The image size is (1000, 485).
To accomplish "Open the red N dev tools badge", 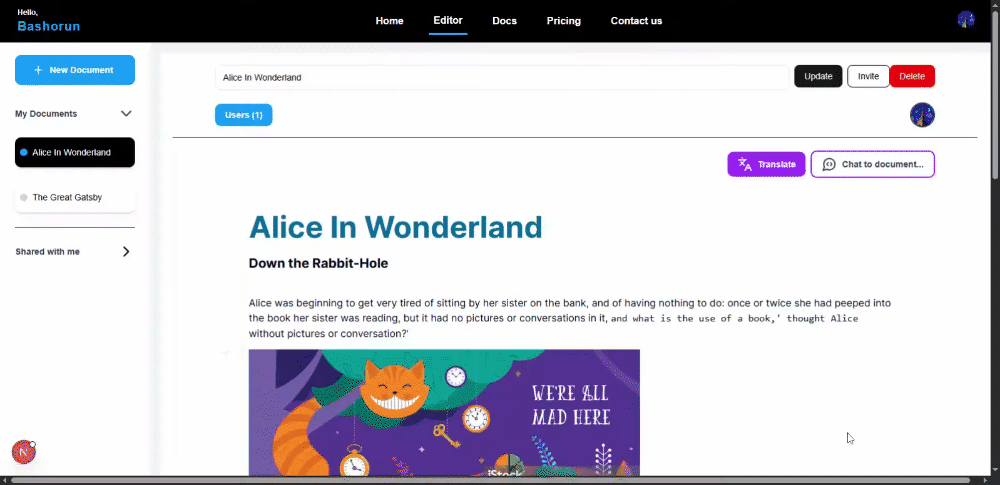I will 24,452.
